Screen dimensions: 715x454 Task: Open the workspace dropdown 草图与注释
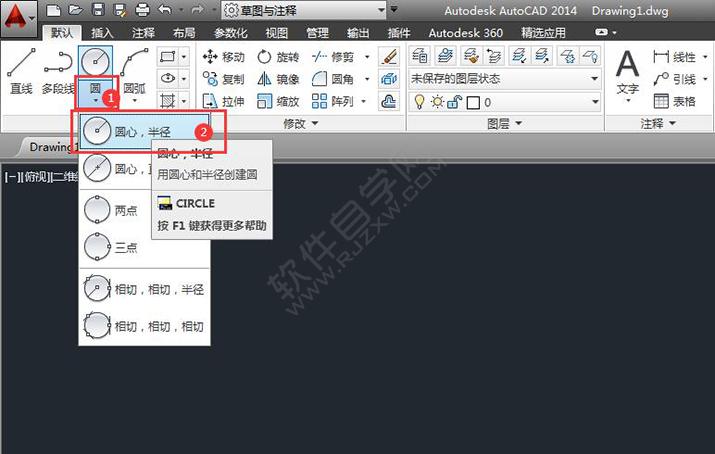[x=304, y=10]
